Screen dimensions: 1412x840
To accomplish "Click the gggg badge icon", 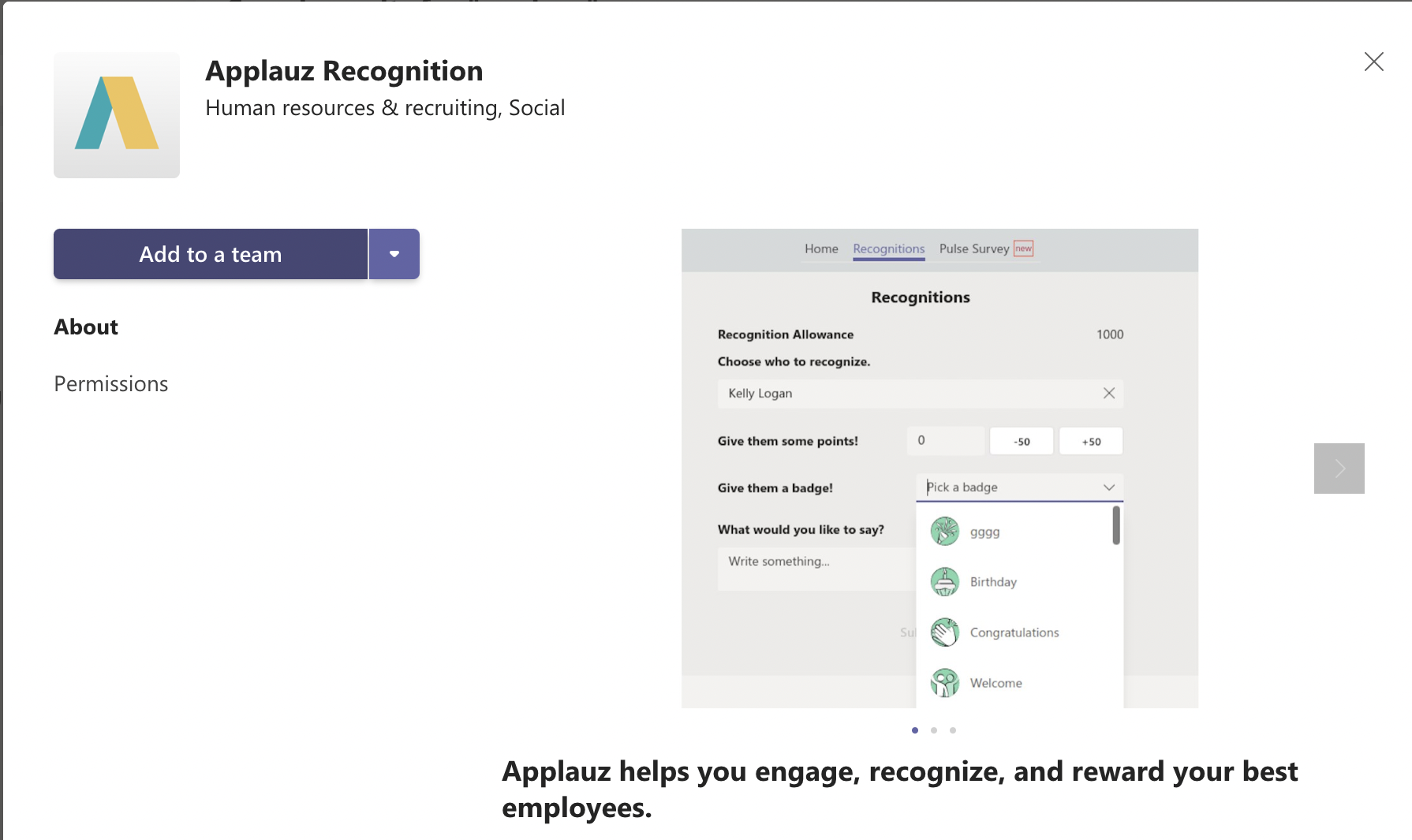I will pos(944,532).
